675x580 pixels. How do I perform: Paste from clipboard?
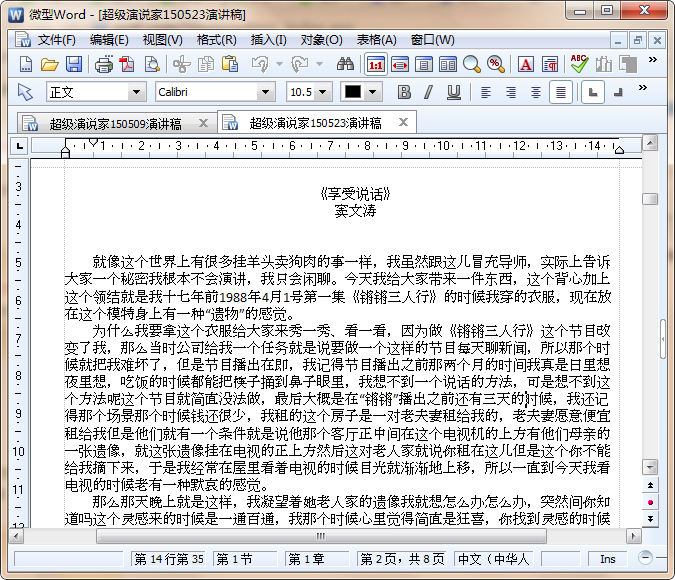(230, 65)
